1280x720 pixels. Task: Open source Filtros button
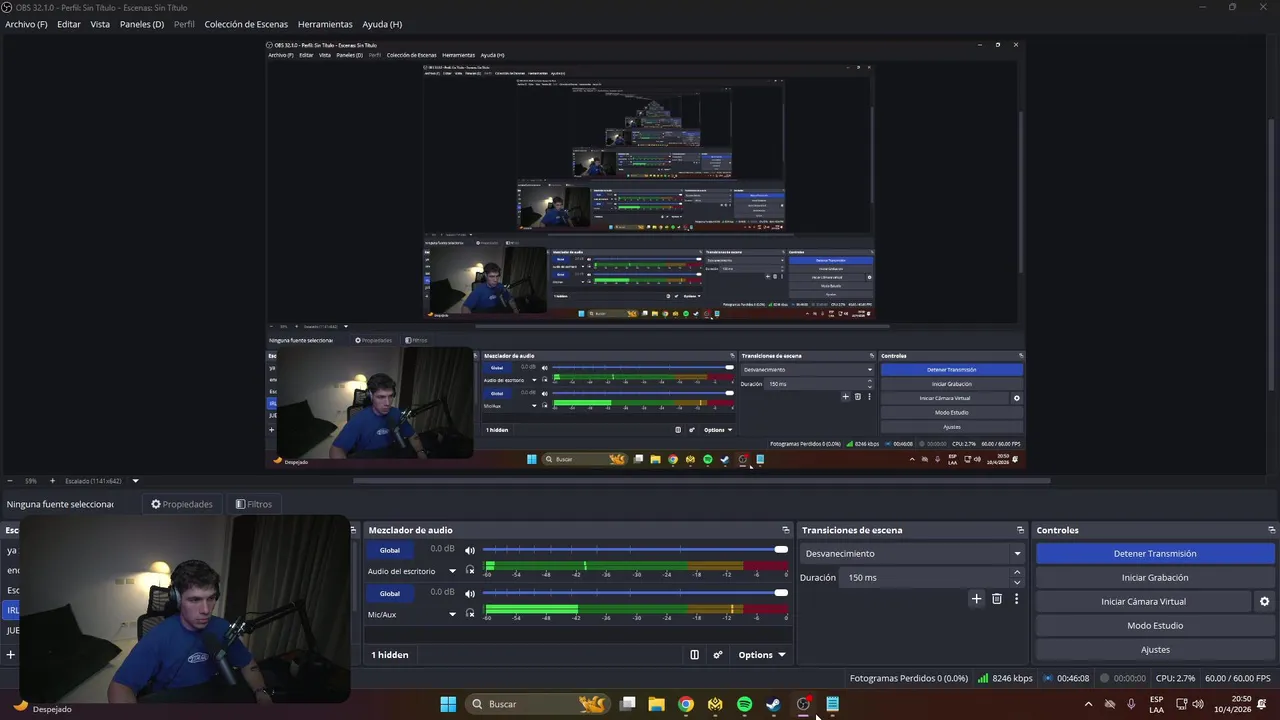click(254, 504)
